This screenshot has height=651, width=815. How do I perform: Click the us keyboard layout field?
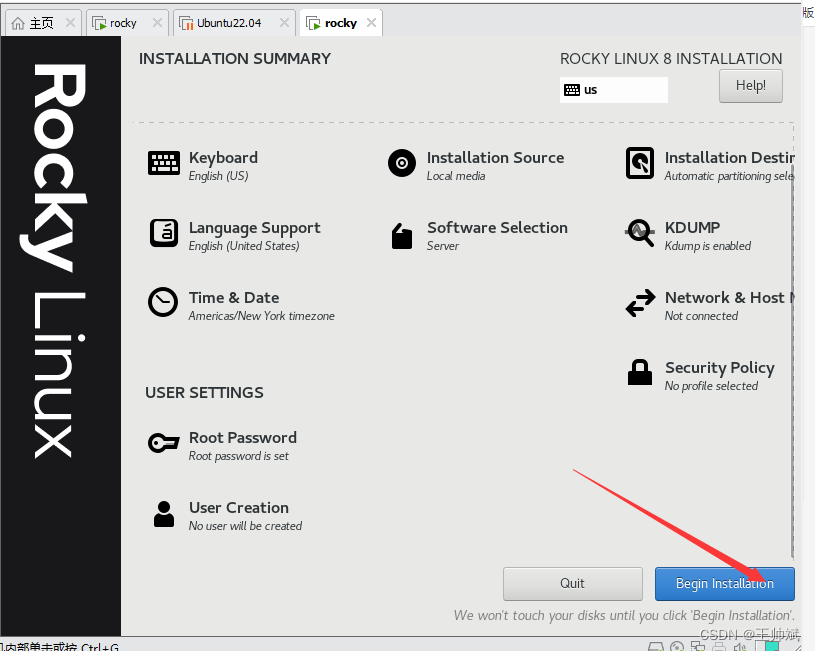click(614, 90)
